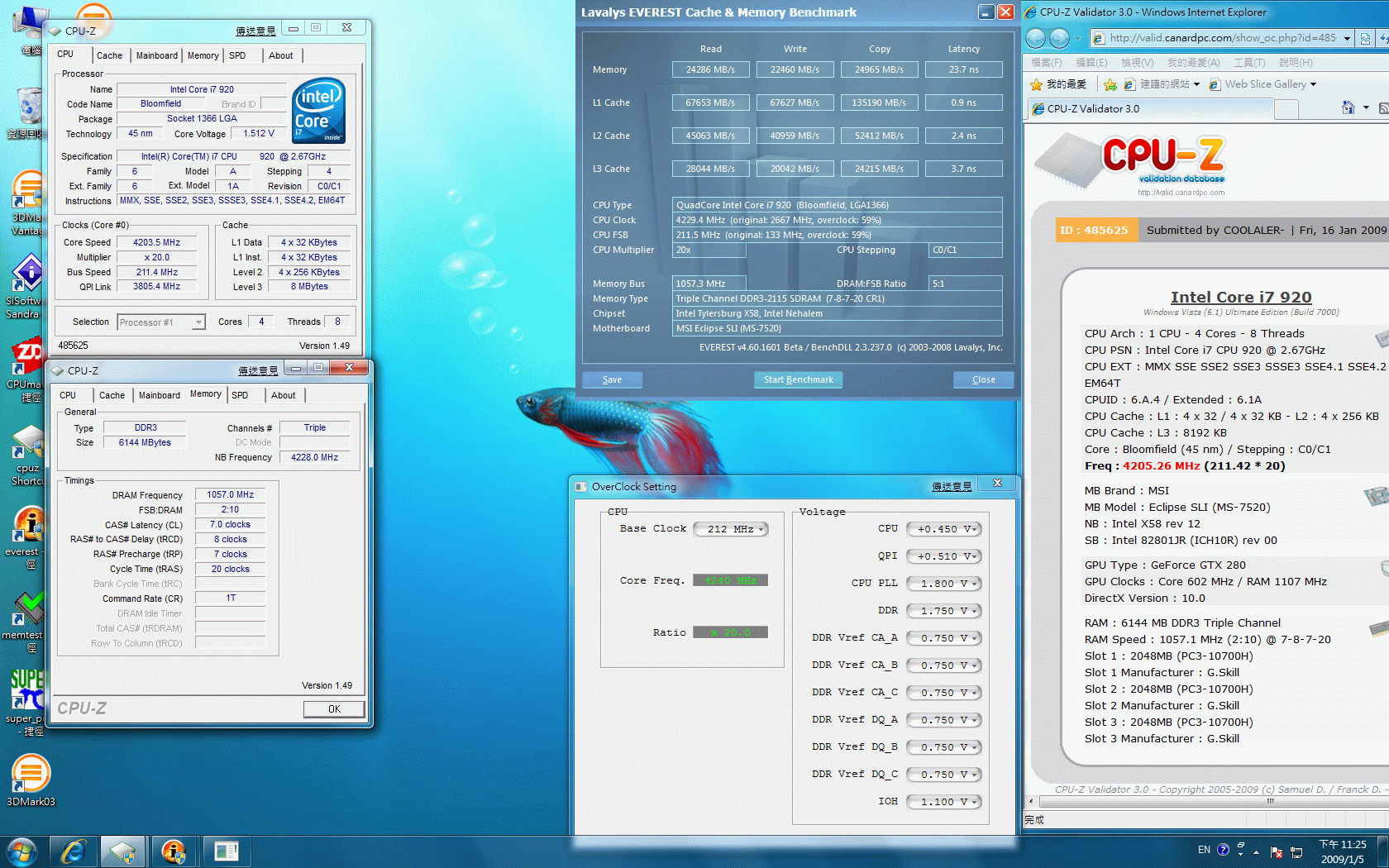This screenshot has width=1389, height=868.
Task: Select the CPU-Z Validator 3.0 browser tab
Action: [1149, 108]
